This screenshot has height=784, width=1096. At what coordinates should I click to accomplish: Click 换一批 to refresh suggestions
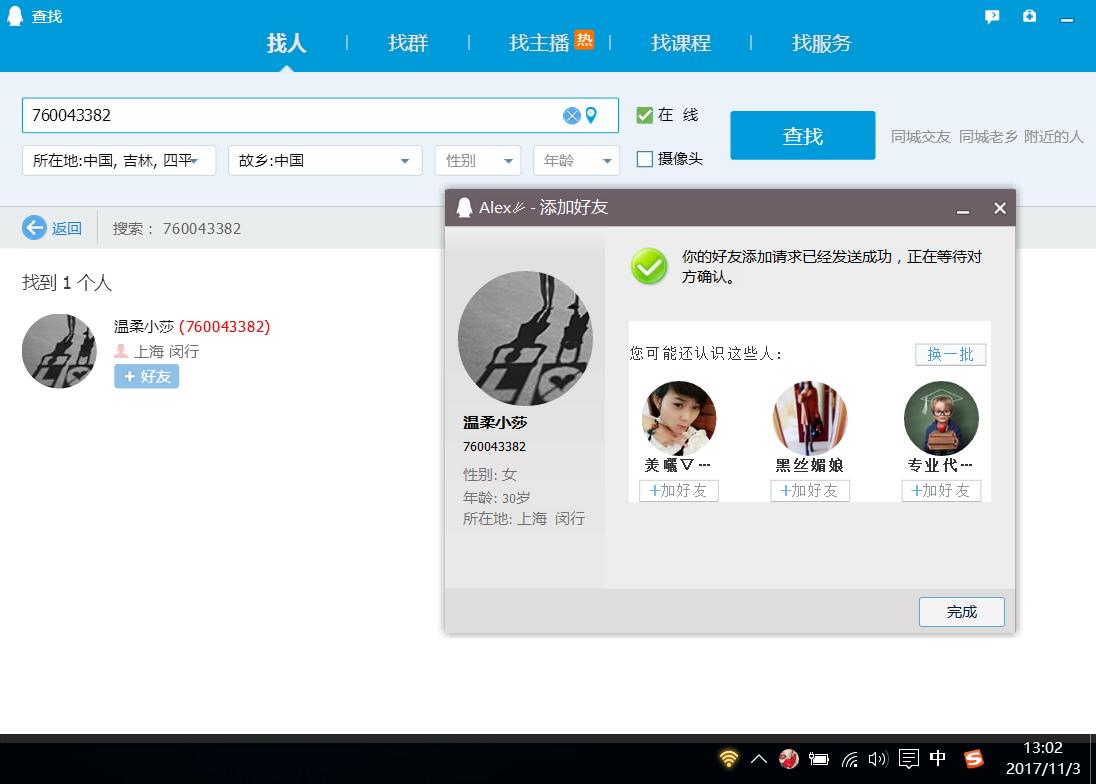click(951, 354)
